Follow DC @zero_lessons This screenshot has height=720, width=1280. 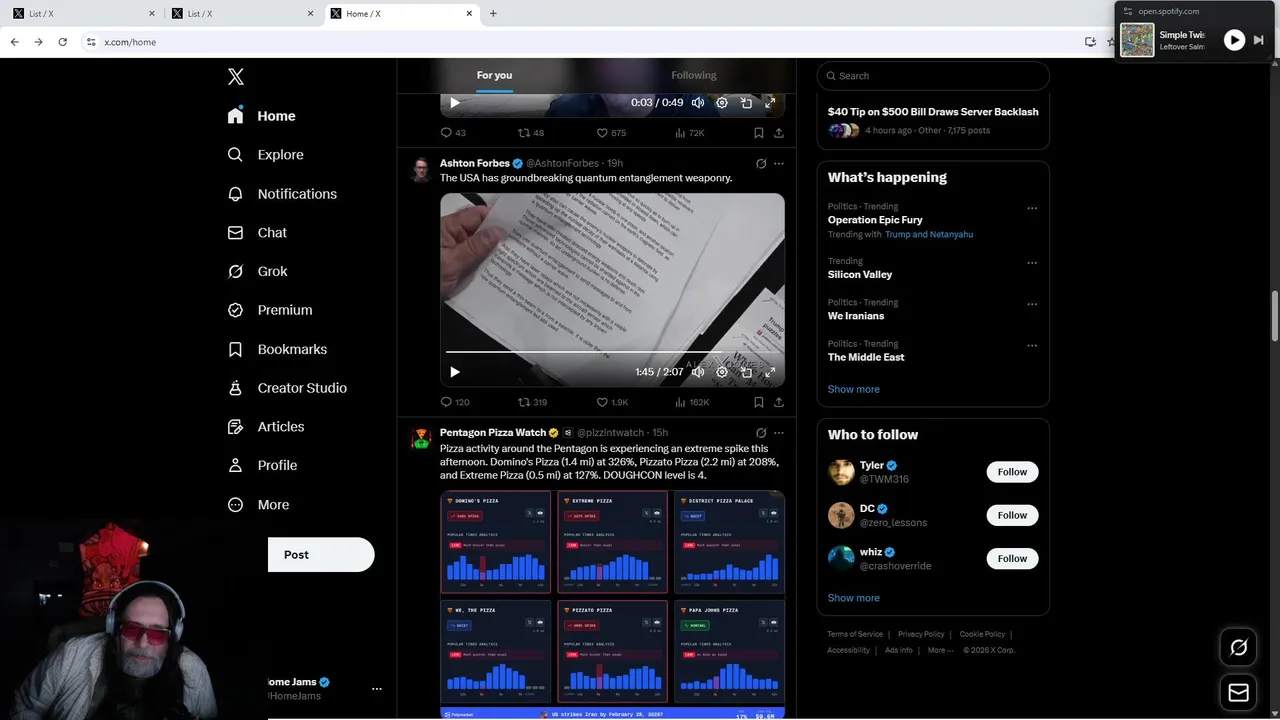pos(1012,515)
